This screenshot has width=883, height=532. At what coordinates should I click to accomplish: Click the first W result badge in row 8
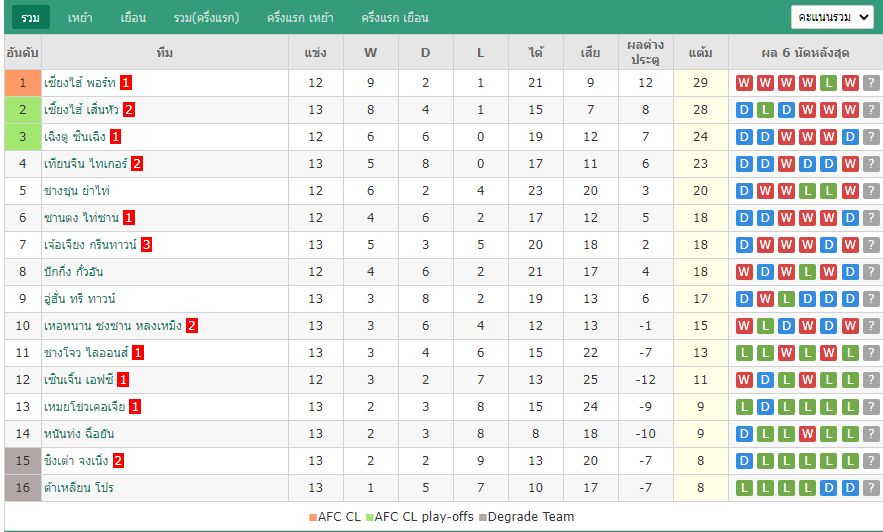point(744,272)
